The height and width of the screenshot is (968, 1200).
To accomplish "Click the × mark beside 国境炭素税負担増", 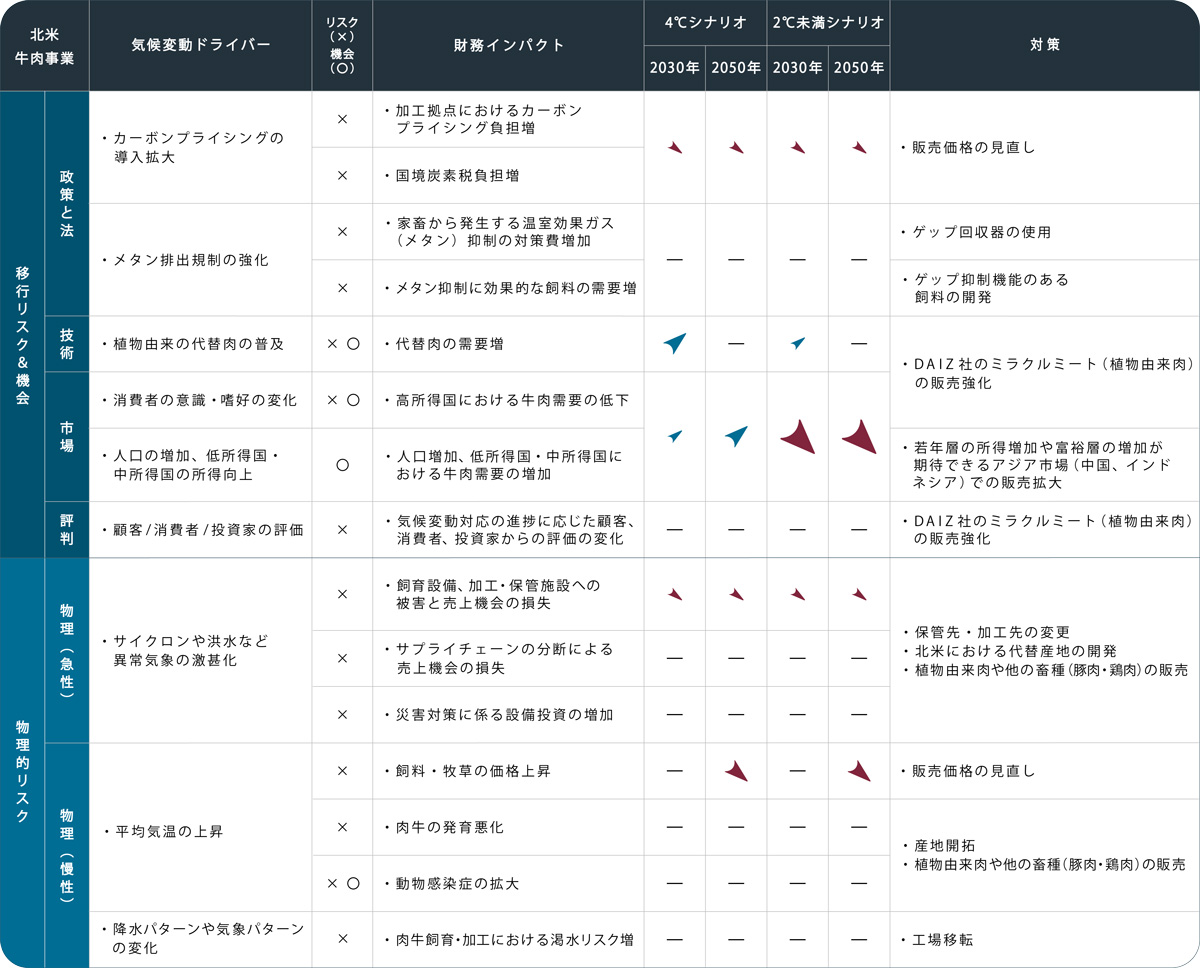I will pos(342,175).
